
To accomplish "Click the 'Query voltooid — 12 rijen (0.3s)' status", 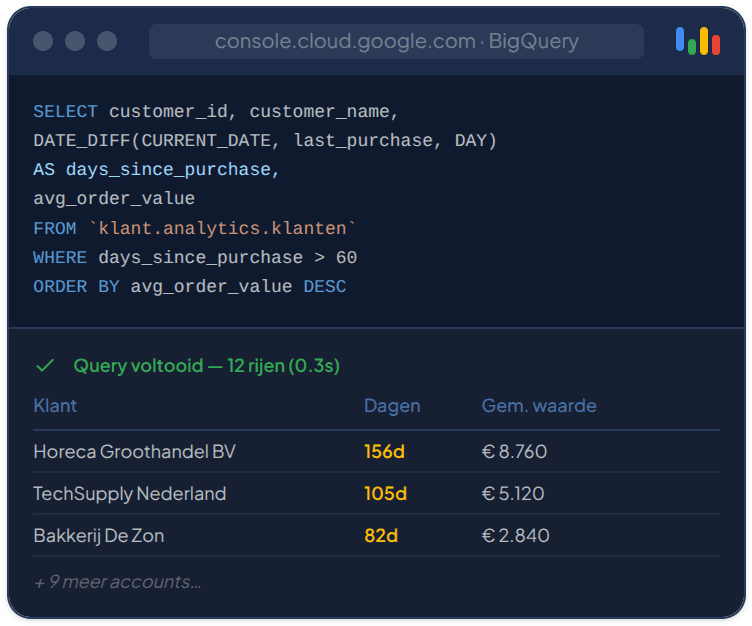I will [207, 366].
